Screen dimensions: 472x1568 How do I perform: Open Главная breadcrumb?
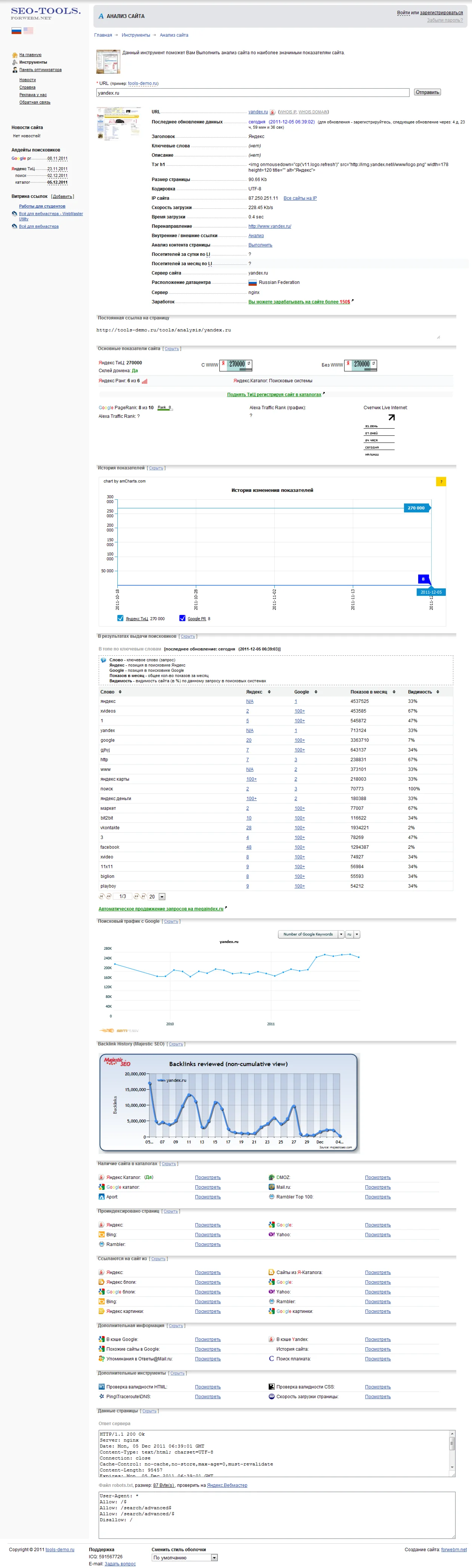103,35
